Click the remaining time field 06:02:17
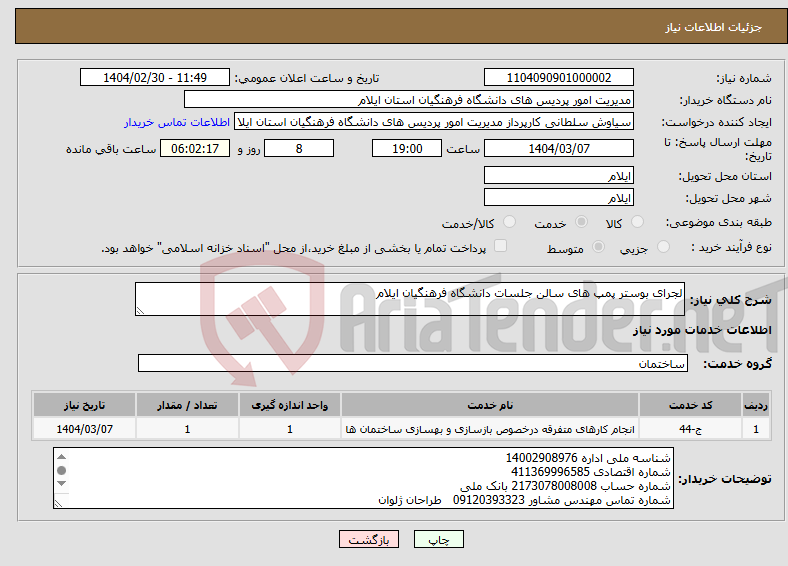This screenshot has height=566, width=788. click(195, 148)
